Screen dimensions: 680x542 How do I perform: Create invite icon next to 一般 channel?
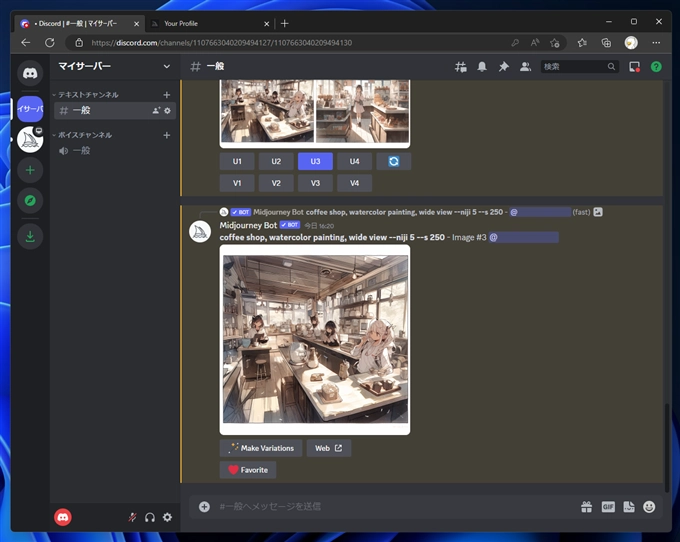[156, 111]
